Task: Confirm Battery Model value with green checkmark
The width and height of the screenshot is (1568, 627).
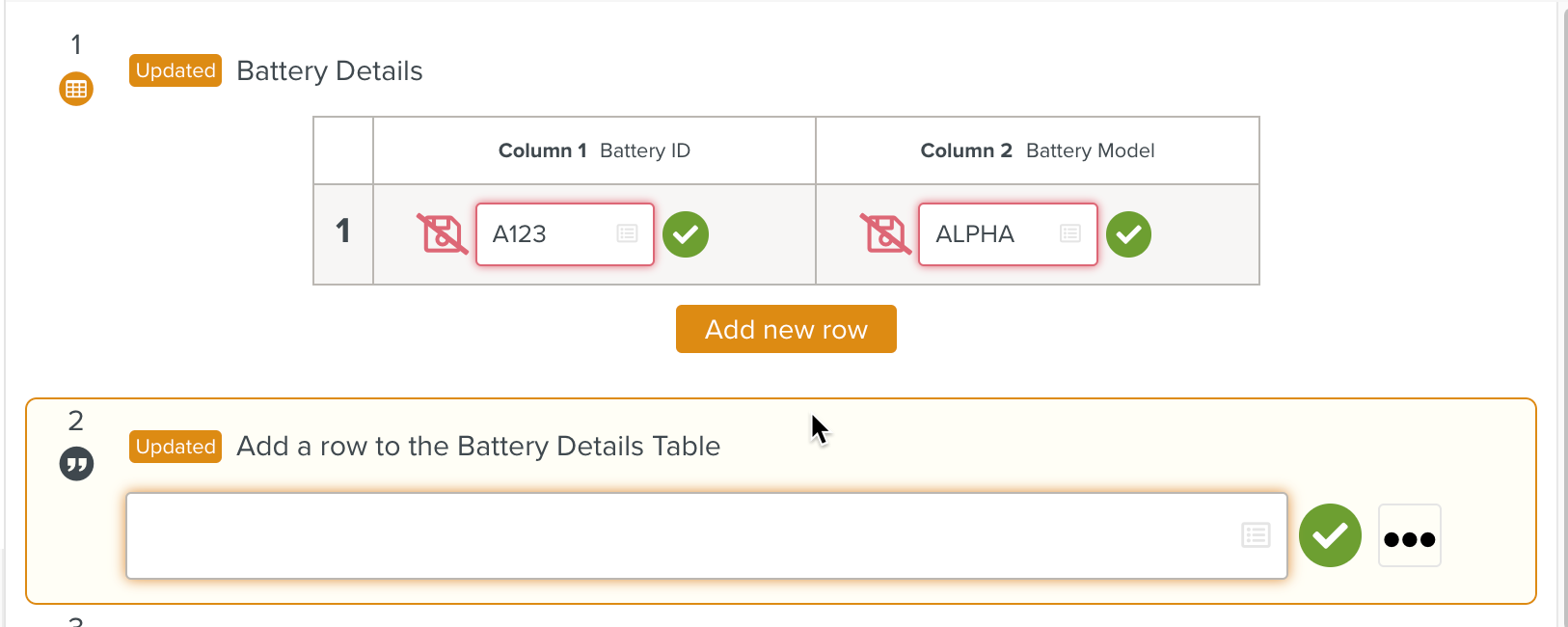Action: 1128,234
